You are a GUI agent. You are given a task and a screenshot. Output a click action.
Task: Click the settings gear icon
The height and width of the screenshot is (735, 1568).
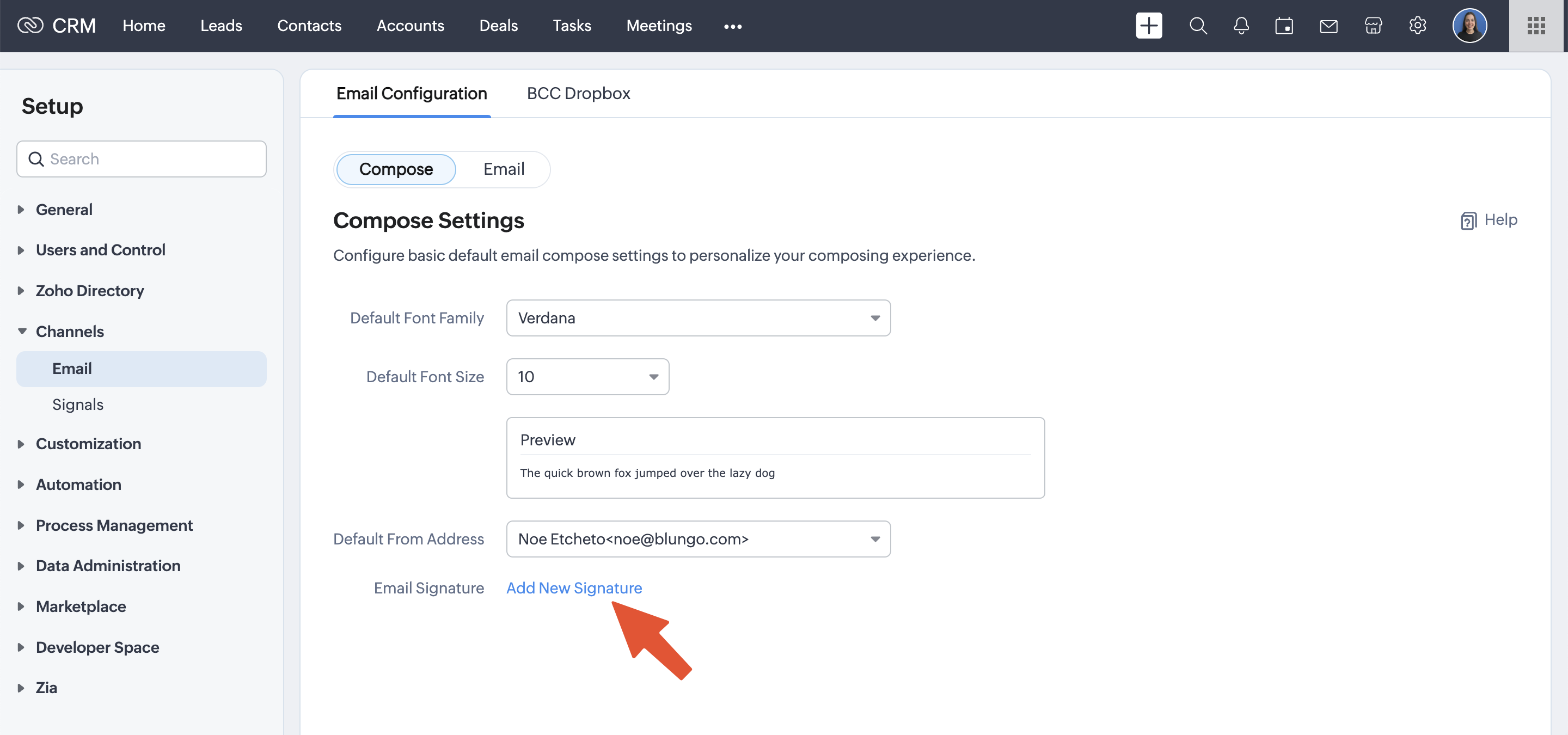tap(1418, 26)
